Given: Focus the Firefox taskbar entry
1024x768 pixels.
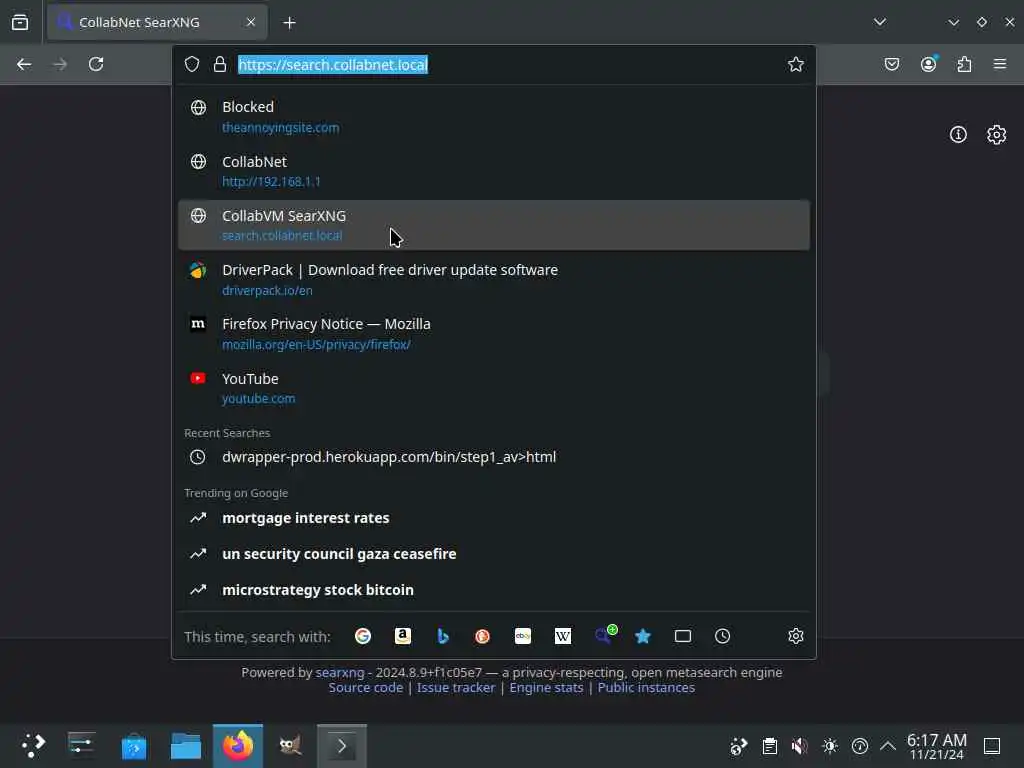Looking at the screenshot, I should point(238,746).
